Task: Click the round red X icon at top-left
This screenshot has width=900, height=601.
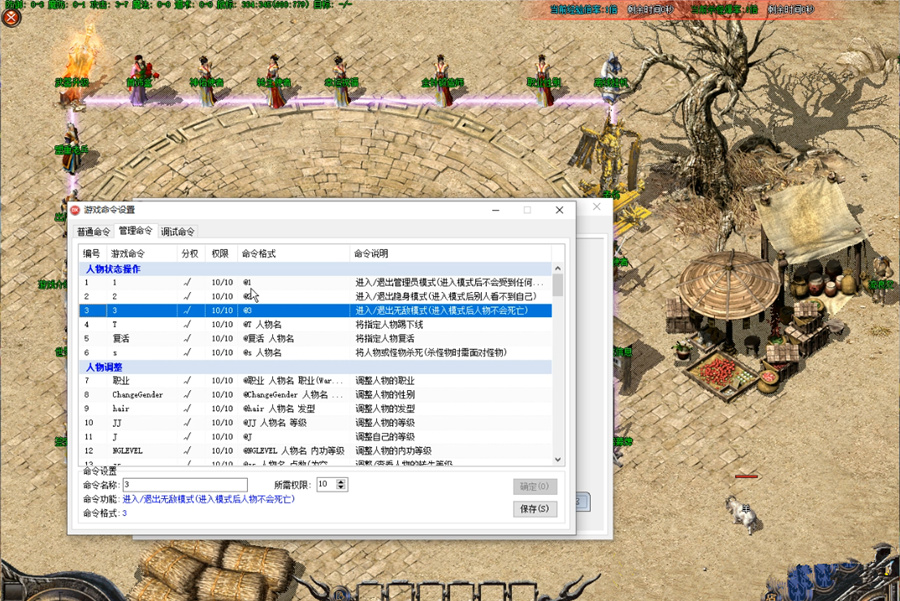Action: tap(11, 17)
